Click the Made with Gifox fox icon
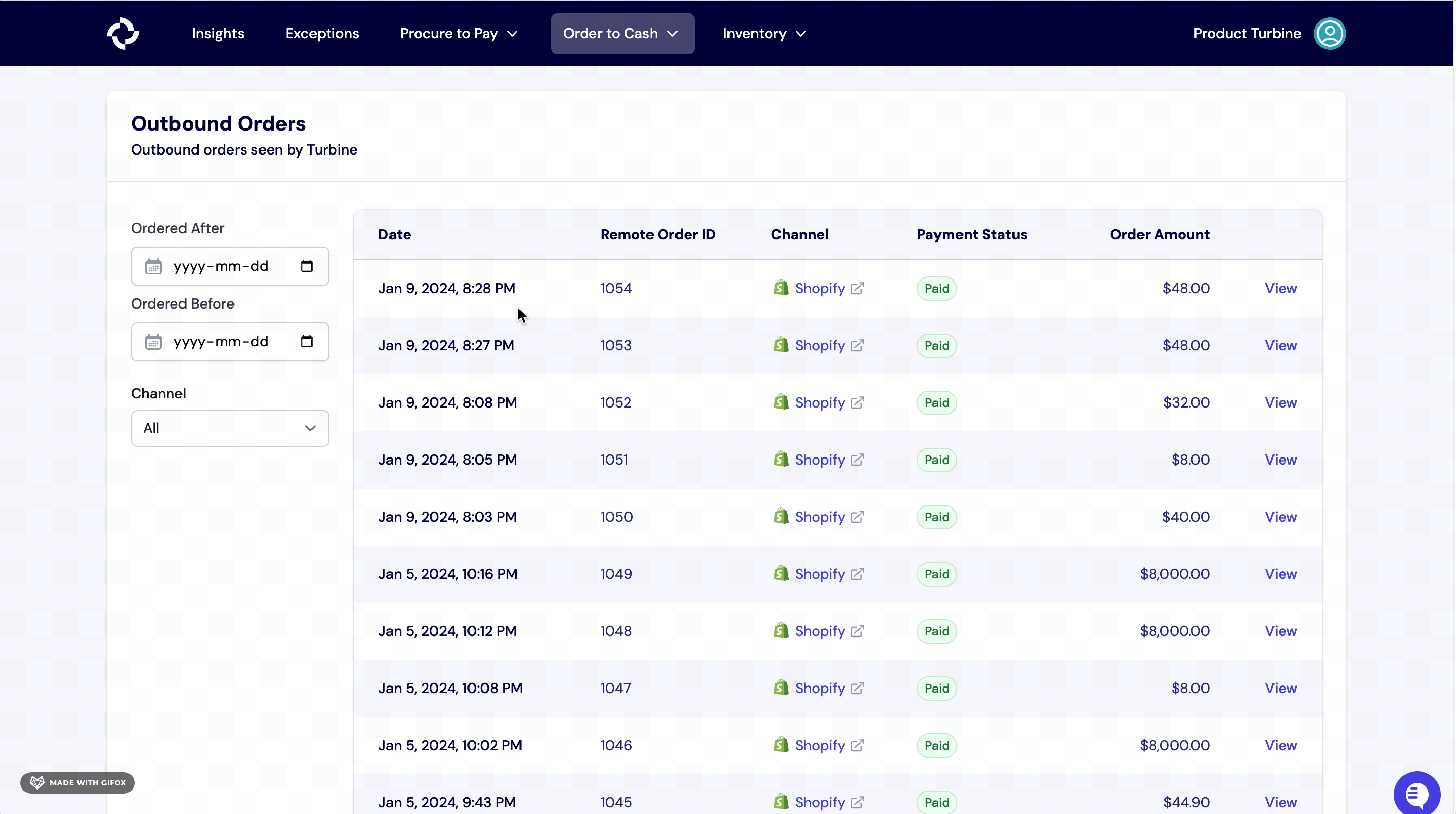1456x814 pixels. (x=36, y=782)
